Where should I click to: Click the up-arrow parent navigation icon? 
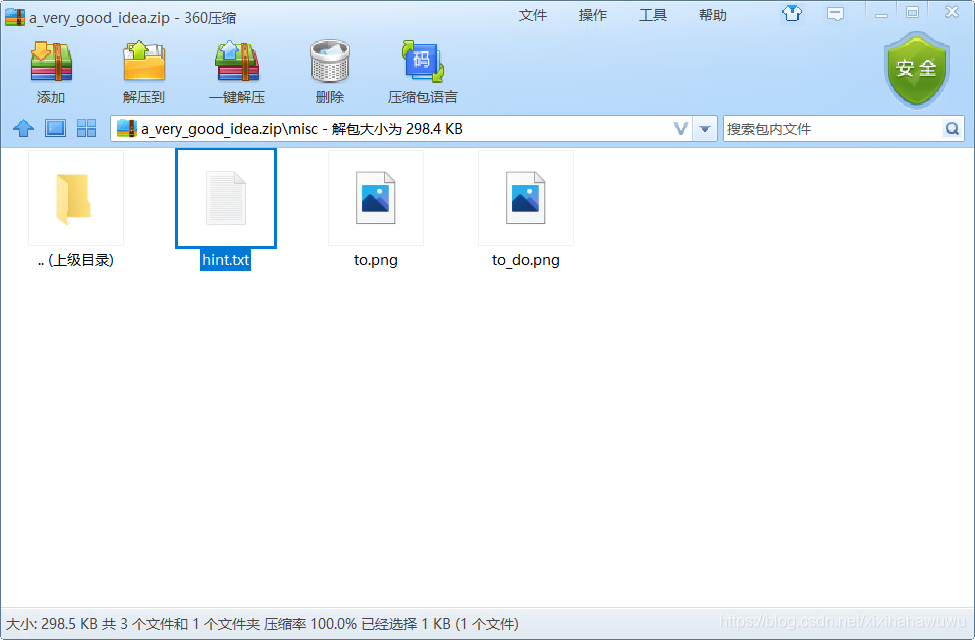pos(22,128)
